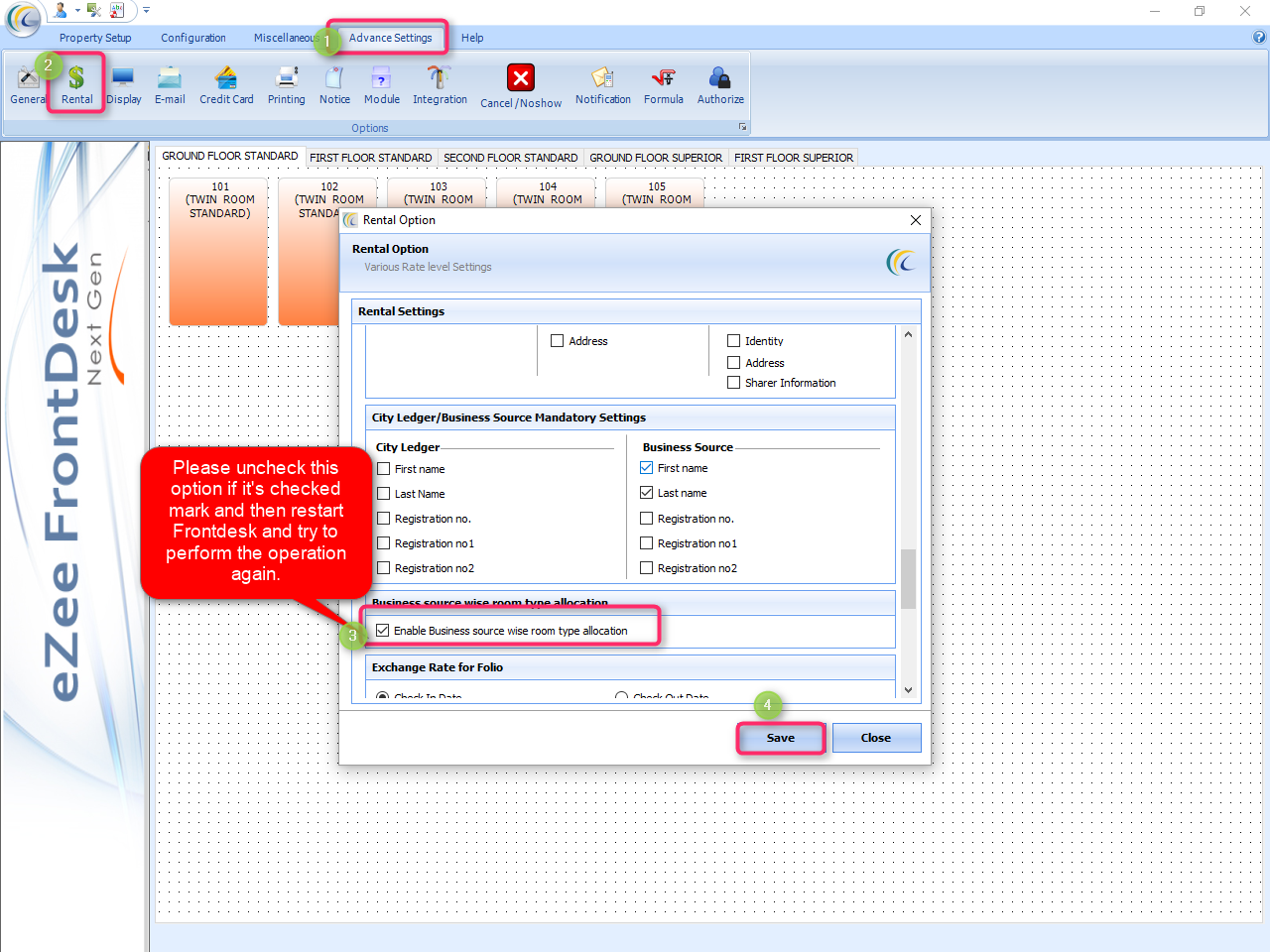The width and height of the screenshot is (1270, 952).
Task: Check Business Source Registration no1
Action: click(x=647, y=543)
